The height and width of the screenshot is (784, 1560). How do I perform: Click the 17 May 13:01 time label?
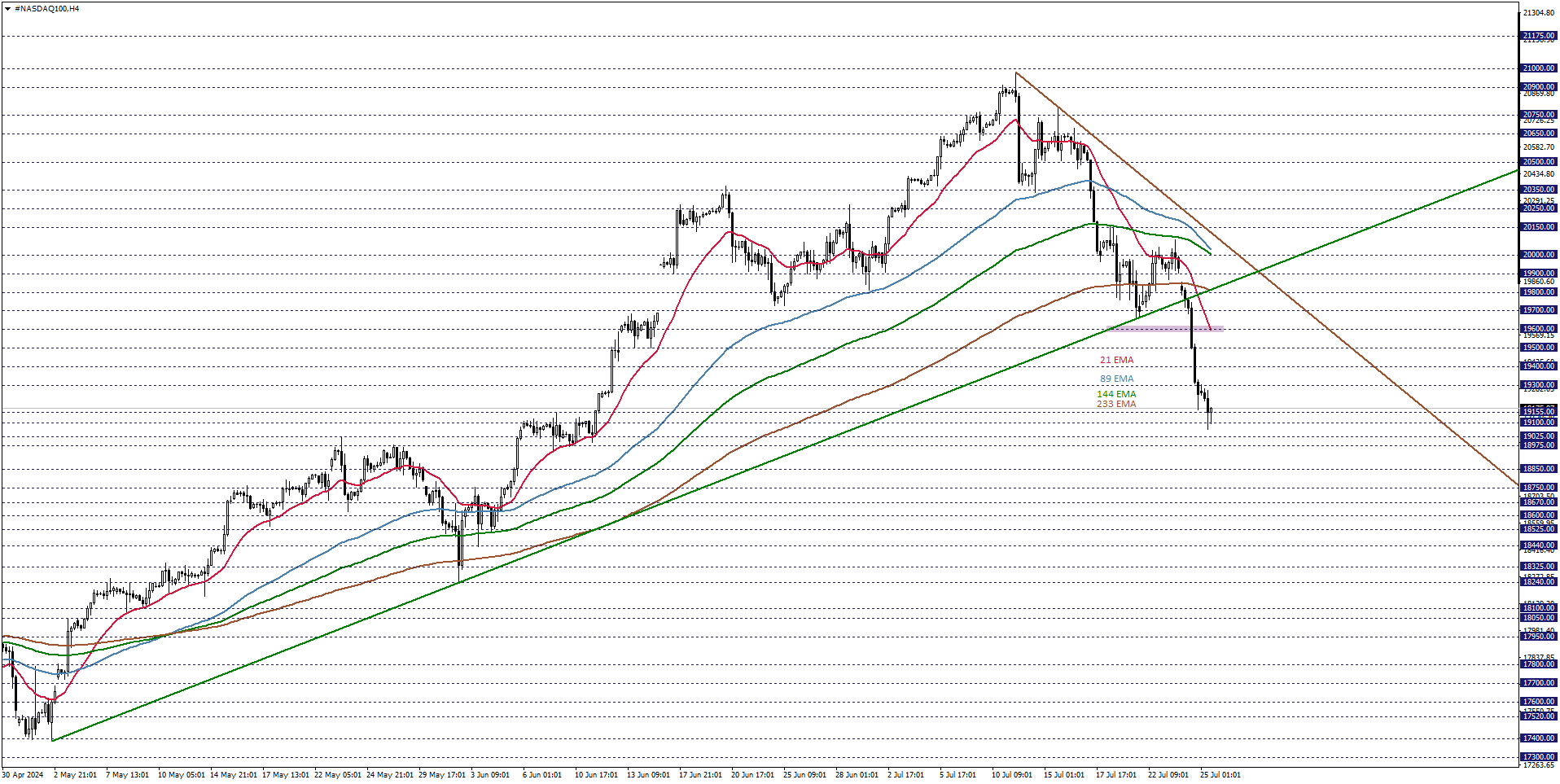(x=286, y=775)
